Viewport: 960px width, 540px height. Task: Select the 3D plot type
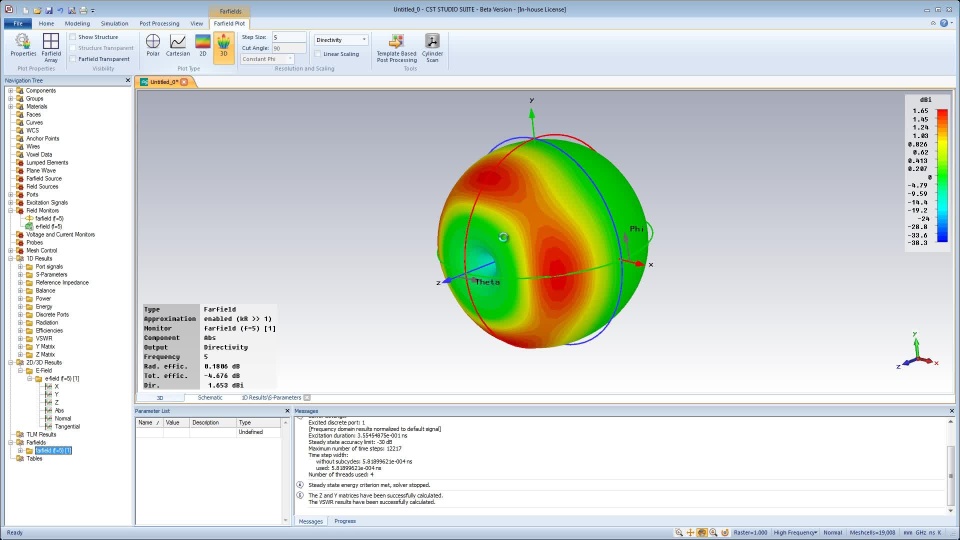pos(223,47)
